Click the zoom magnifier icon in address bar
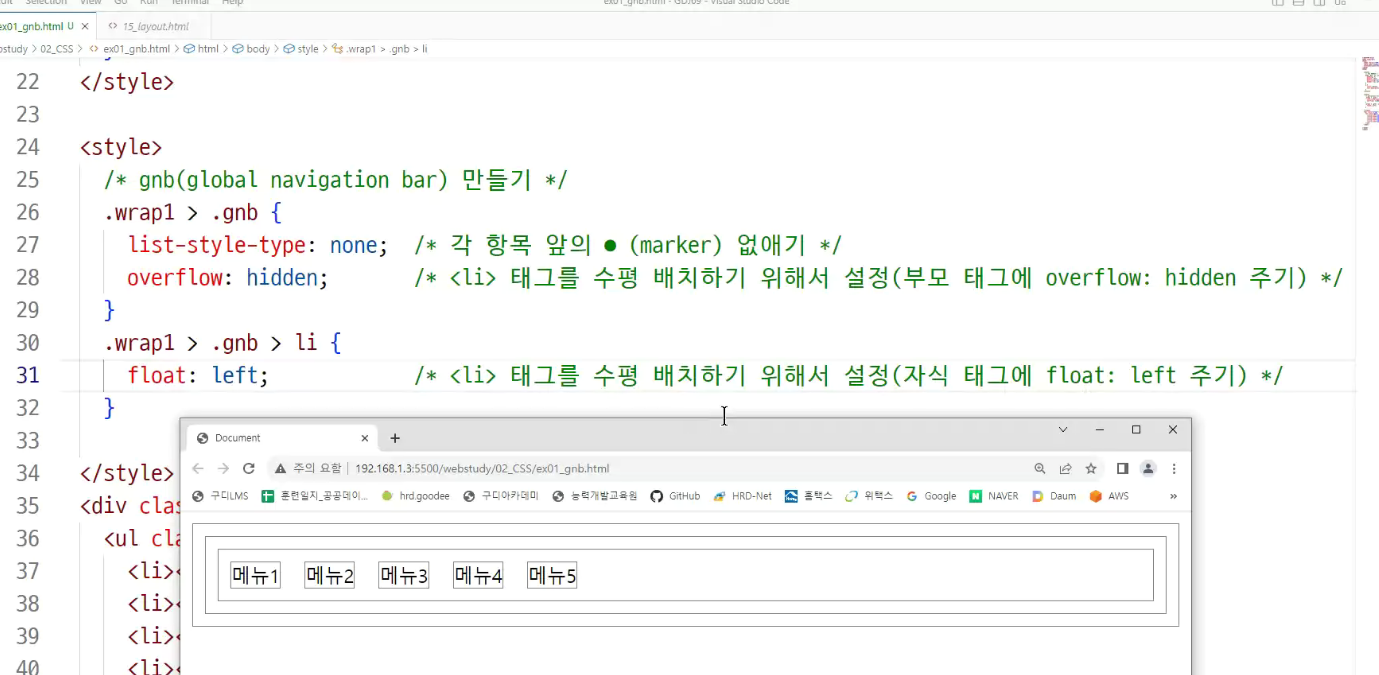This screenshot has height=675, width=1379. (x=1040, y=468)
